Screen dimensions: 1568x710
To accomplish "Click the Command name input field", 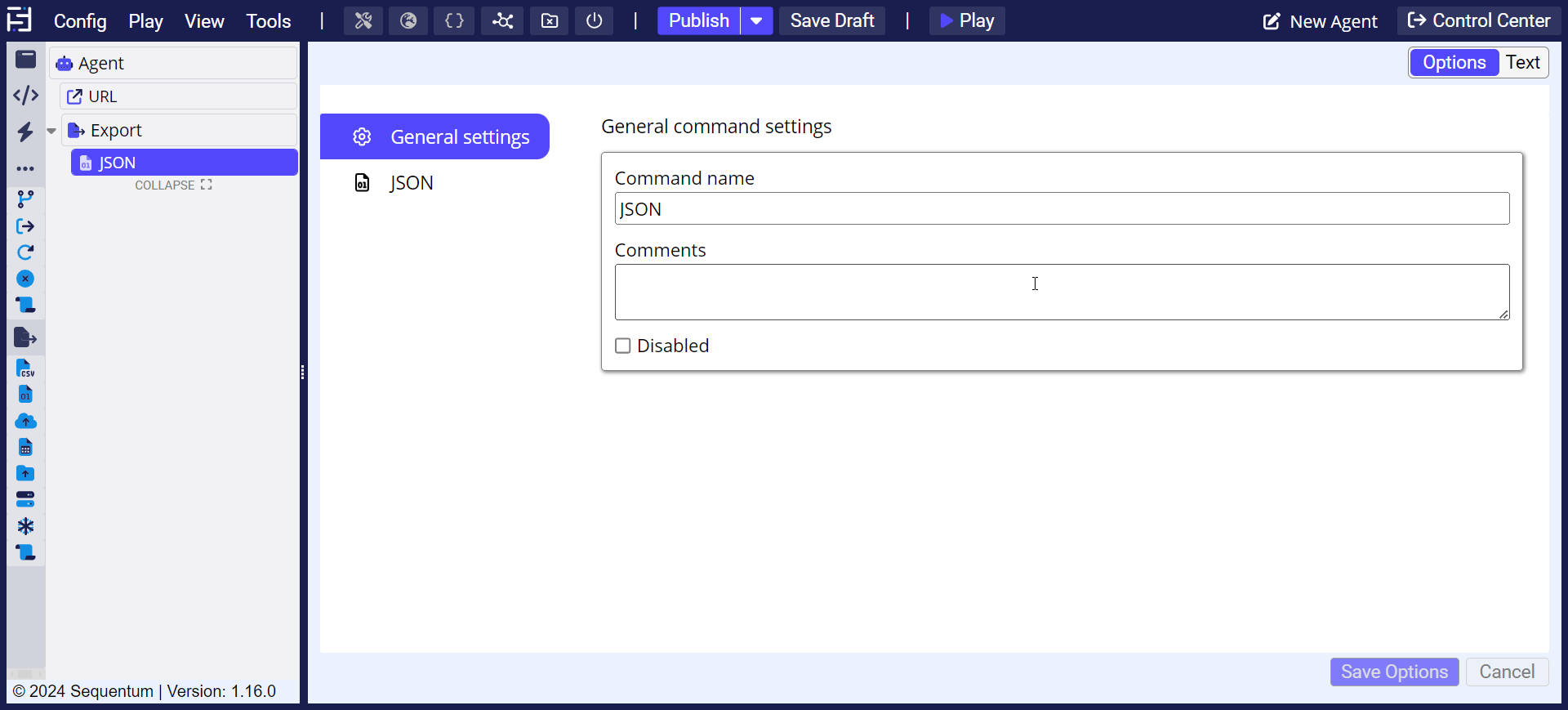I will tap(1062, 208).
